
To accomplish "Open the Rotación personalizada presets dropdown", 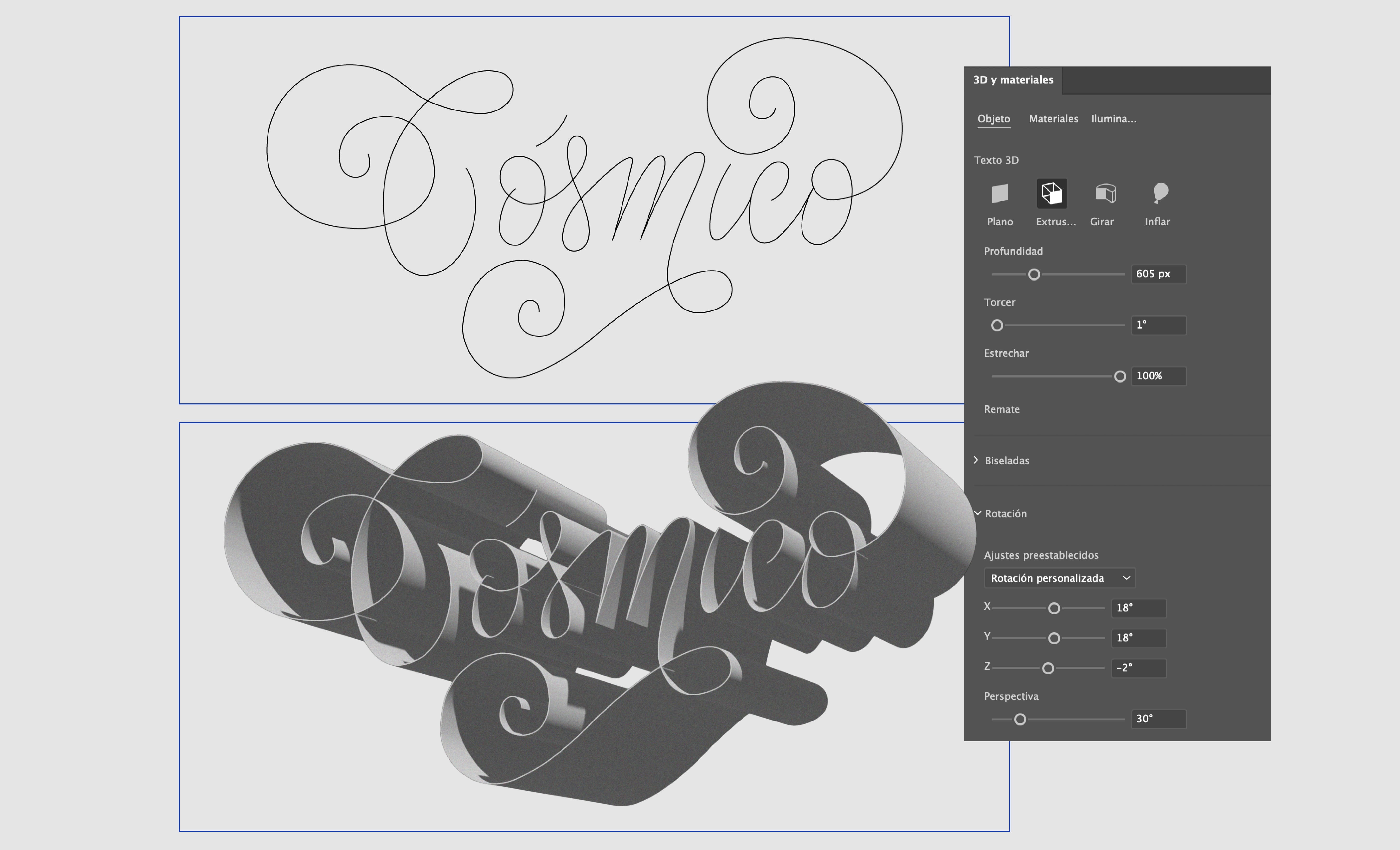I will coord(1059,578).
